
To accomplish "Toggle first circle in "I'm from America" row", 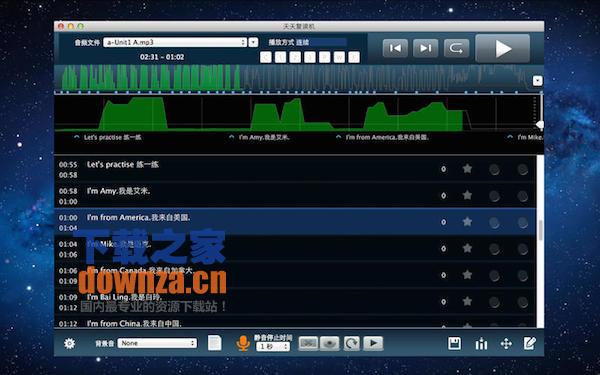I will (x=494, y=223).
